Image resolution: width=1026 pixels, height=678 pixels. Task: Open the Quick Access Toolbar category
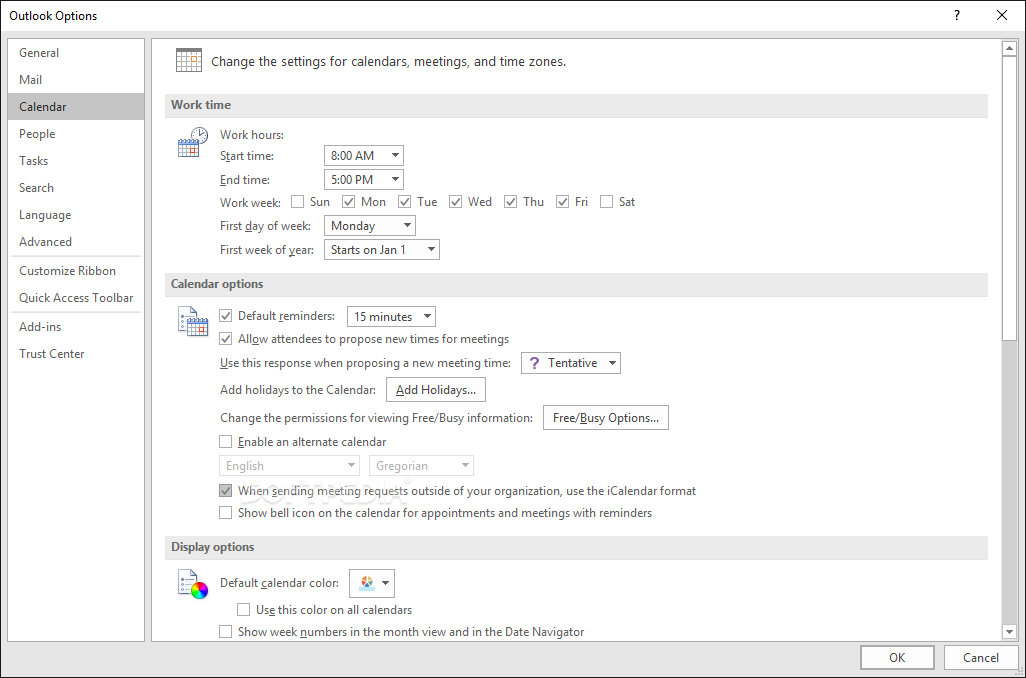(x=76, y=298)
